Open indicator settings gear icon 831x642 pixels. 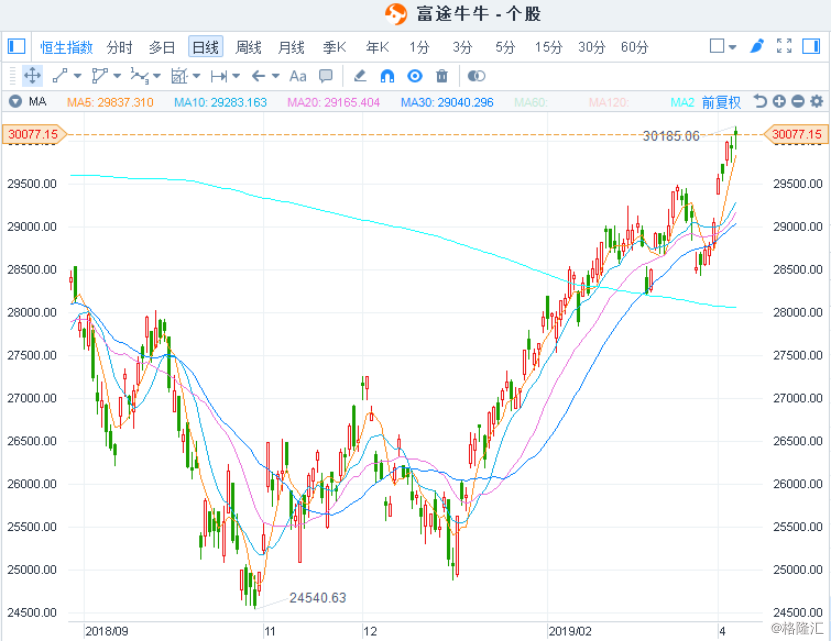pyautogui.click(x=817, y=101)
